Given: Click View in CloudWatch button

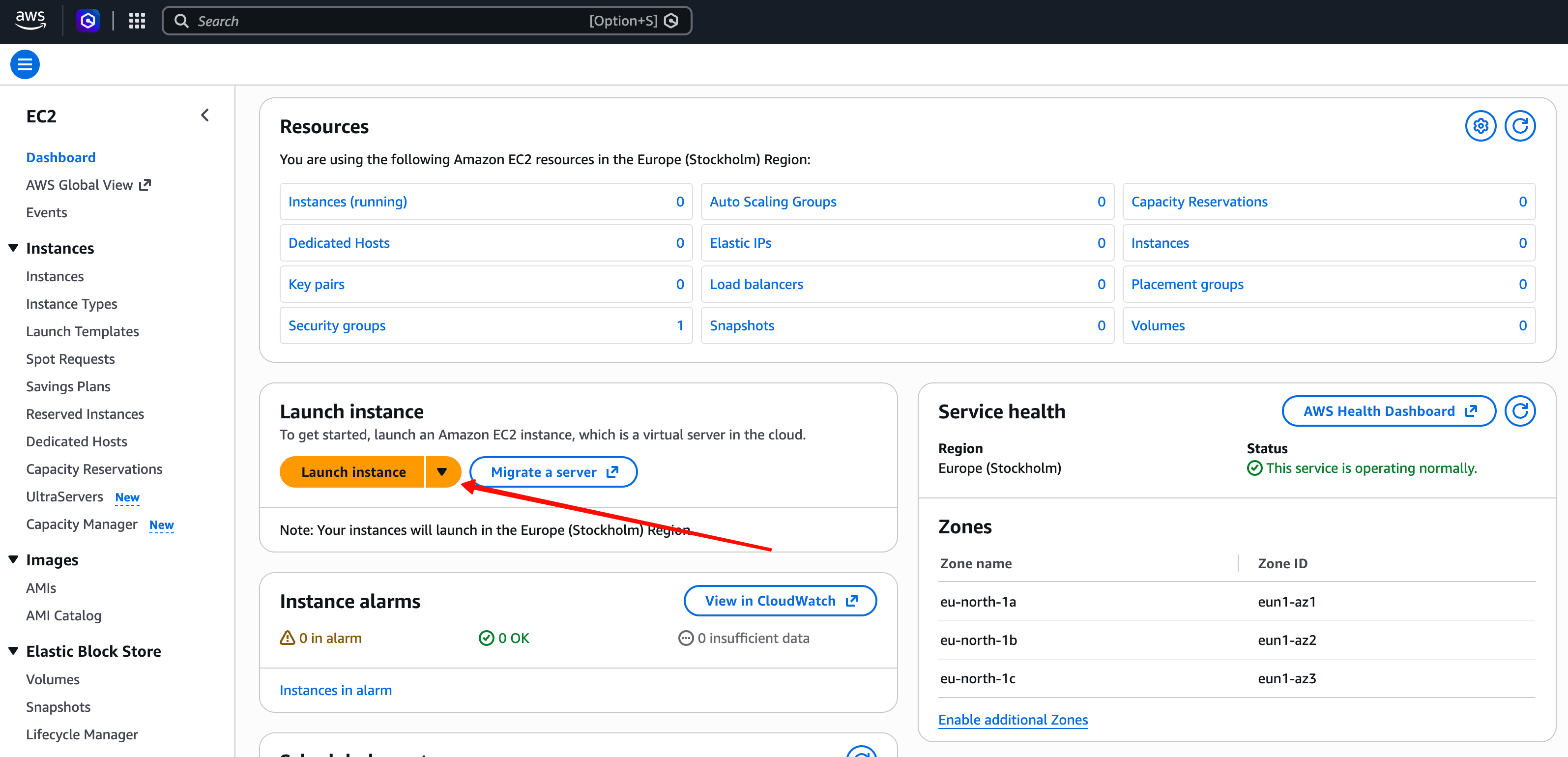Looking at the screenshot, I should (x=780, y=601).
